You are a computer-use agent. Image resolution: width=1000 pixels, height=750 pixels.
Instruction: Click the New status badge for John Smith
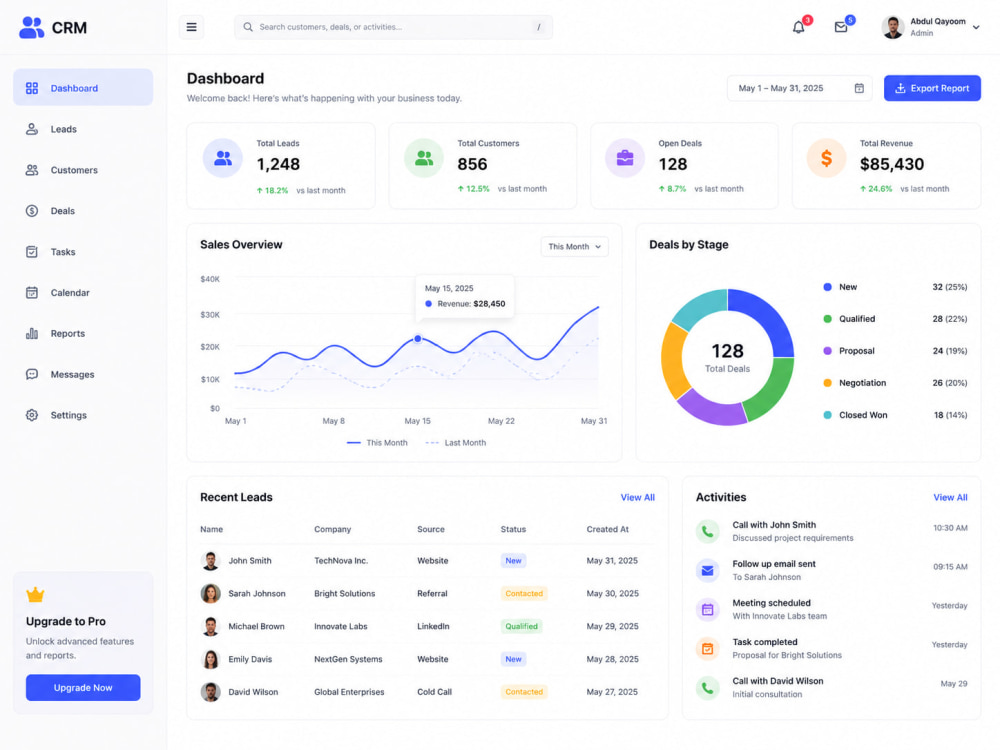pos(513,561)
